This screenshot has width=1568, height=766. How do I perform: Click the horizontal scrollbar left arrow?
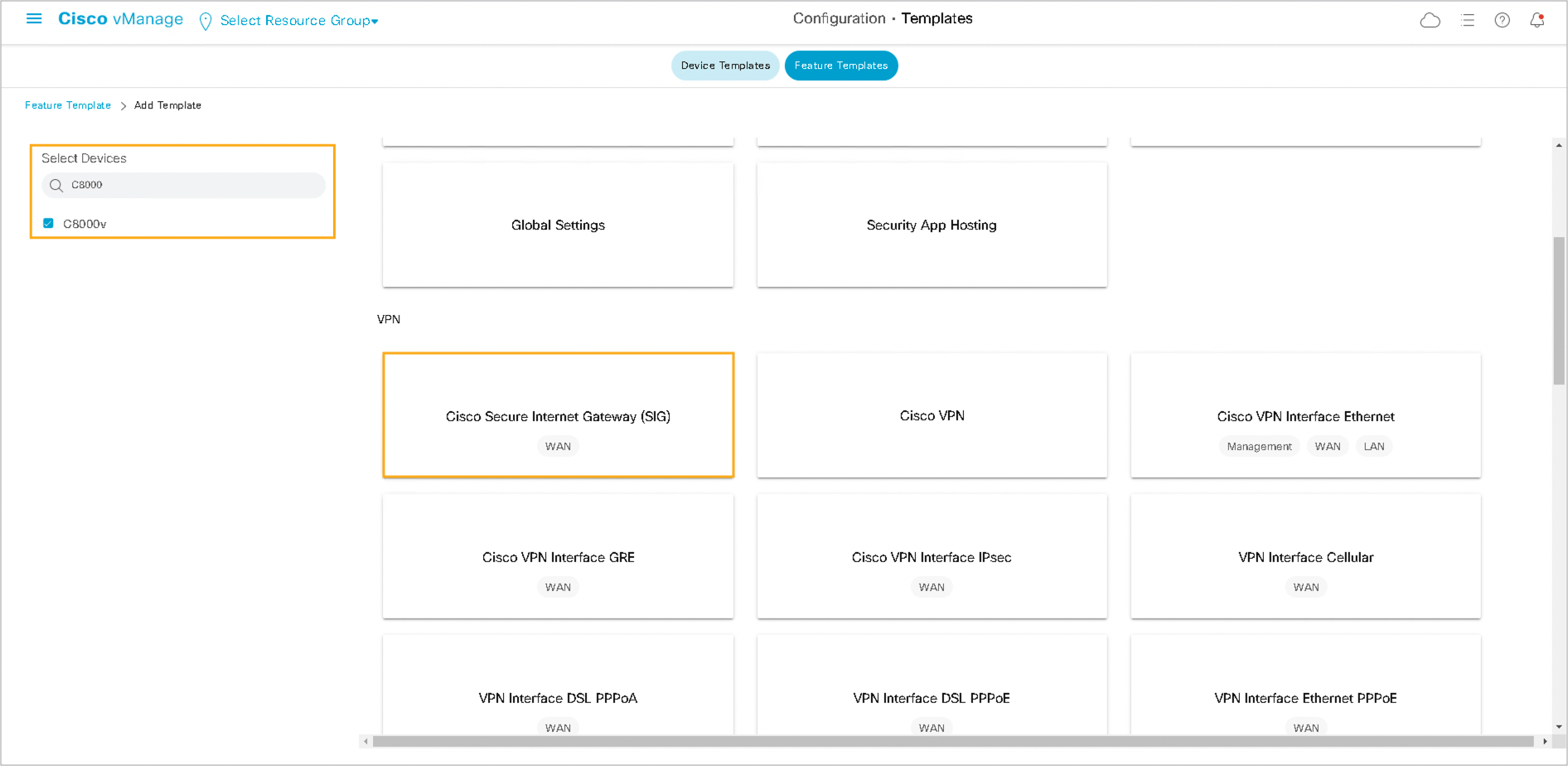365,741
